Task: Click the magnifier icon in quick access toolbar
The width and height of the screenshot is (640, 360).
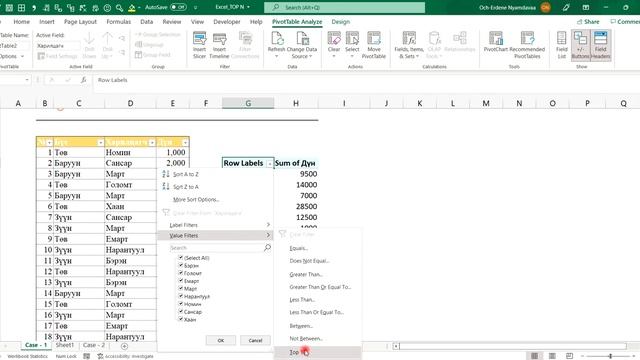Action: click(119, 7)
